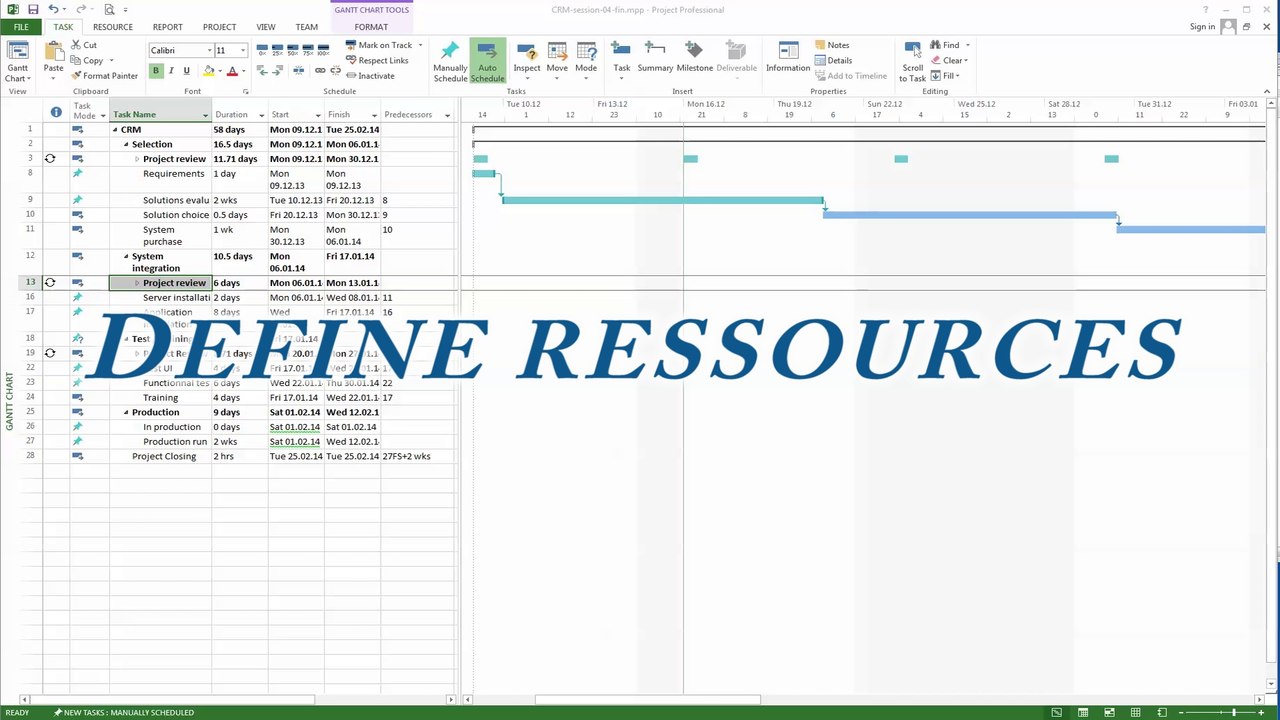Click Scroll to Task
The height and width of the screenshot is (720, 1280).
click(912, 62)
